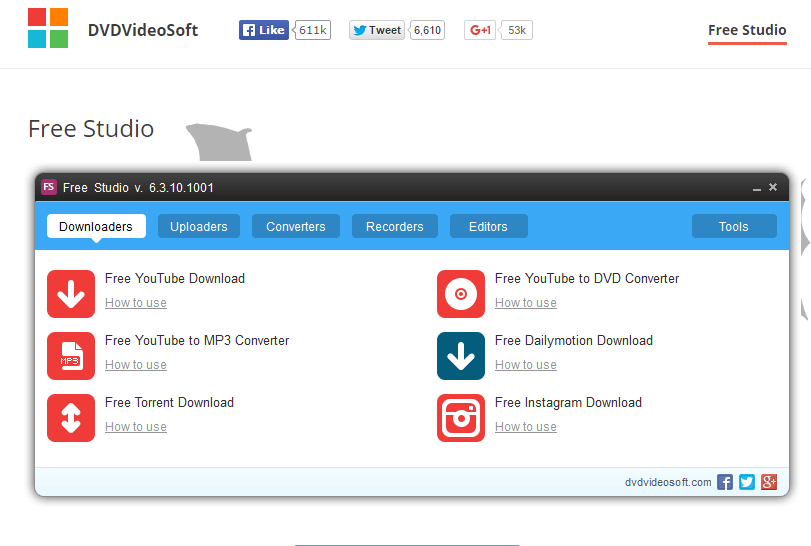Open the Tools tab
The image size is (811, 546).
734,226
